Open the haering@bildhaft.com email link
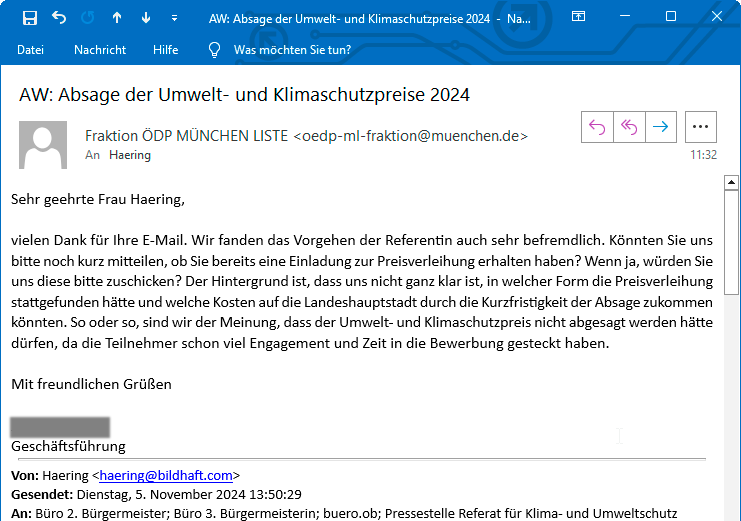This screenshot has height=521, width=741. click(x=166, y=475)
